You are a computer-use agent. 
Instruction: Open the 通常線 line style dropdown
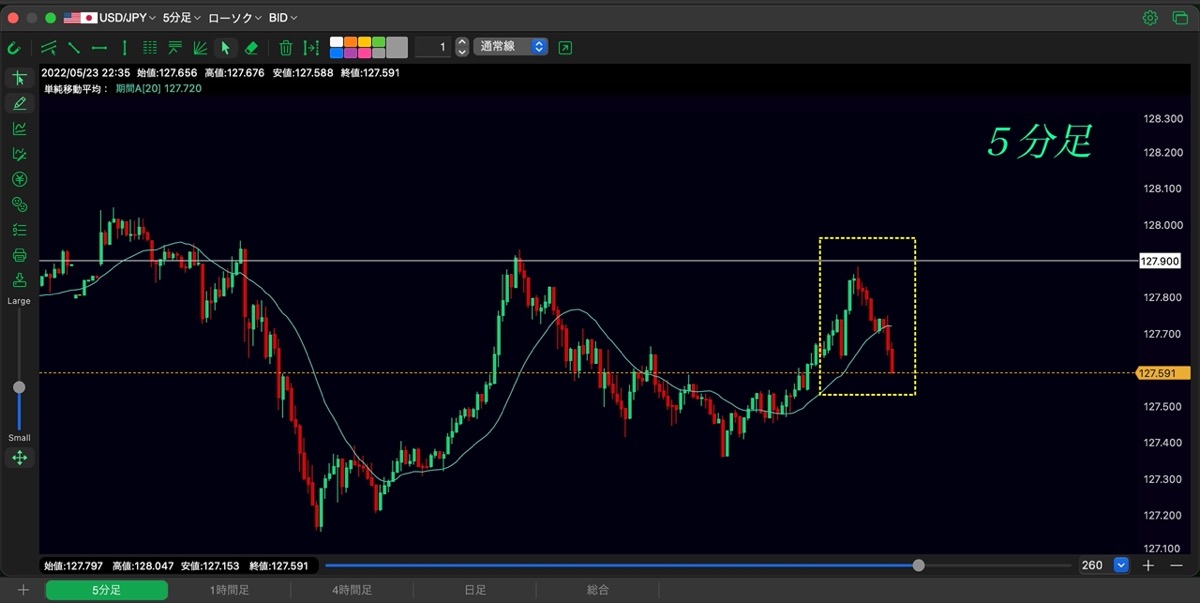pos(510,47)
